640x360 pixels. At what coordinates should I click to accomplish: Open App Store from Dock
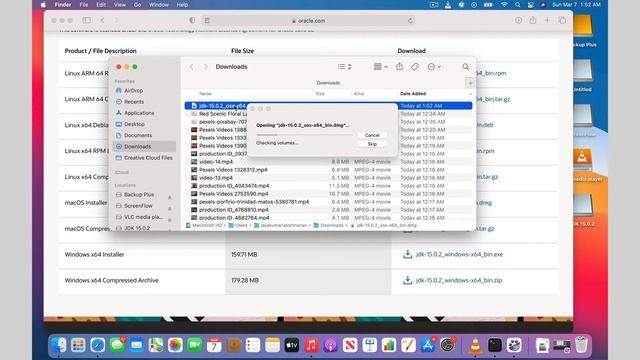click(x=427, y=345)
